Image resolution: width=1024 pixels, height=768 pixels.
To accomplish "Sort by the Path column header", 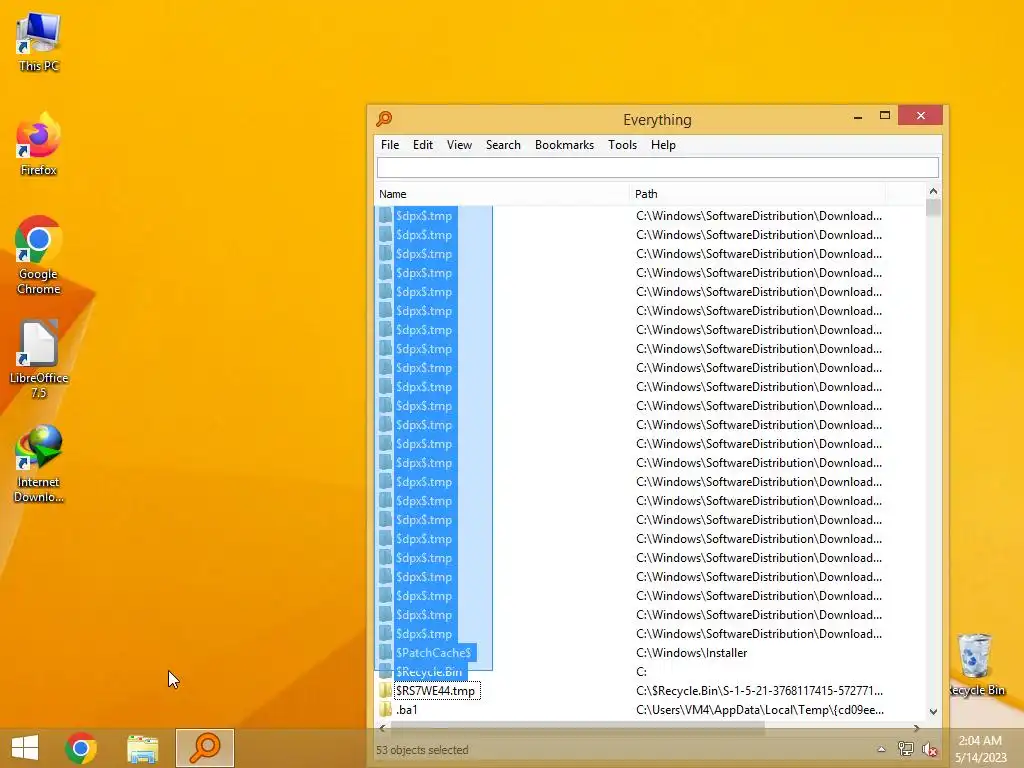I will 758,194.
